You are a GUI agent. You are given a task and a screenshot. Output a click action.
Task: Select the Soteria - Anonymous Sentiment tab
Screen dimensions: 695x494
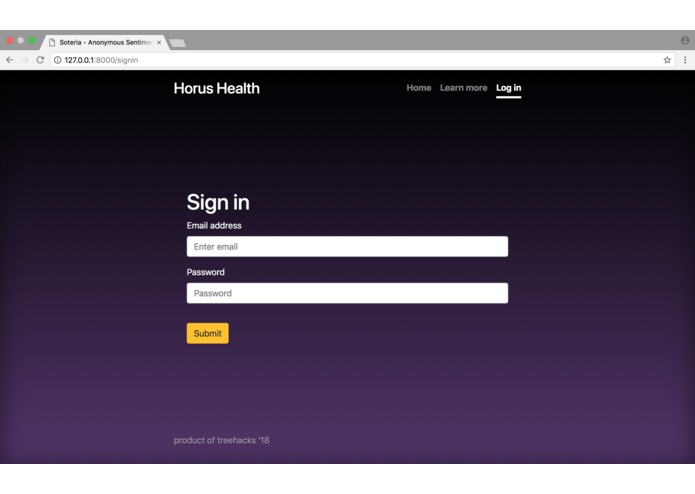coord(105,43)
